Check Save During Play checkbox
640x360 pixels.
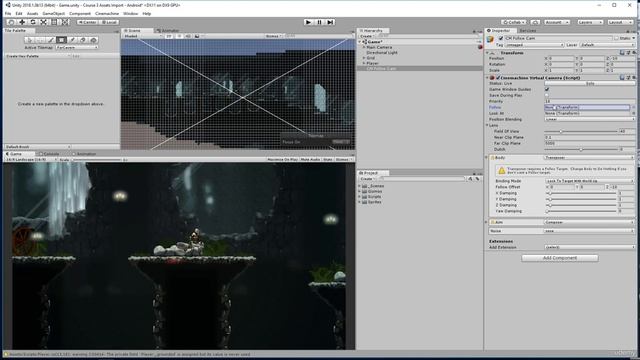[x=547, y=96]
